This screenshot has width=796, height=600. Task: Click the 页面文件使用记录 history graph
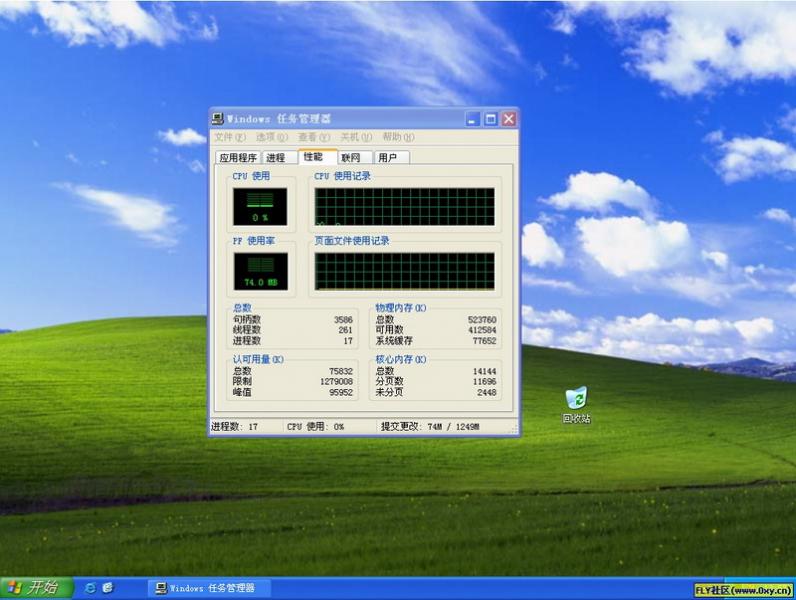(x=404, y=272)
